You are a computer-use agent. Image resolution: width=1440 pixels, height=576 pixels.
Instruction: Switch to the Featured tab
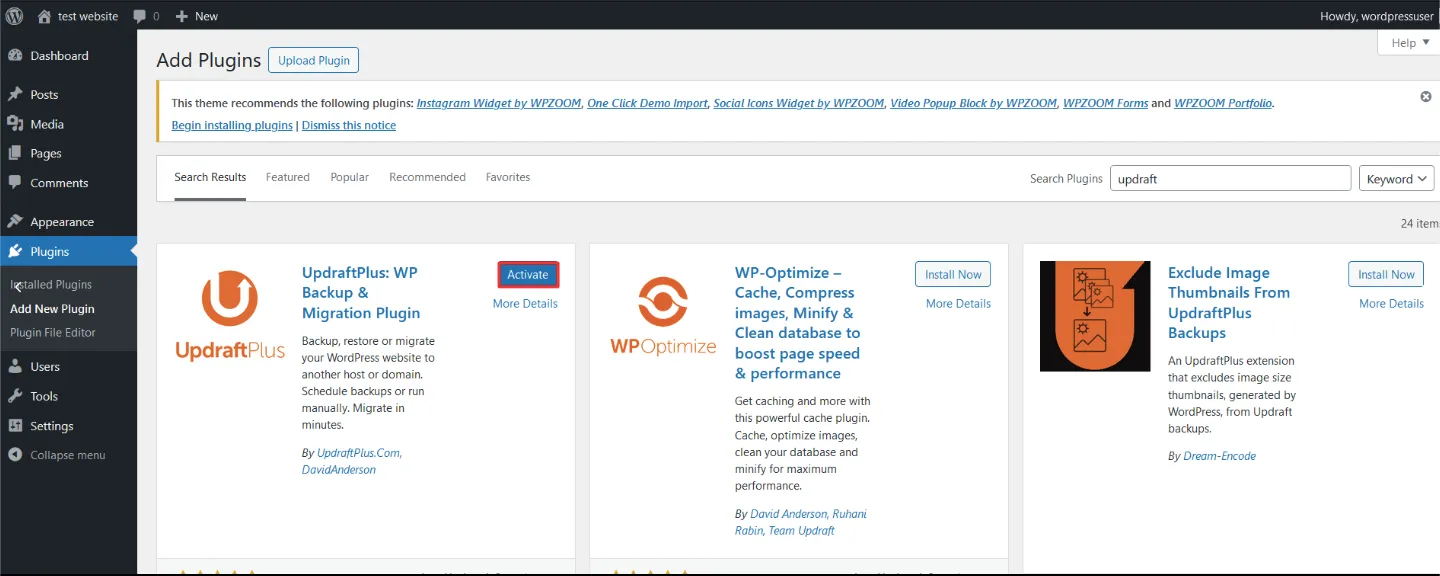coord(288,177)
